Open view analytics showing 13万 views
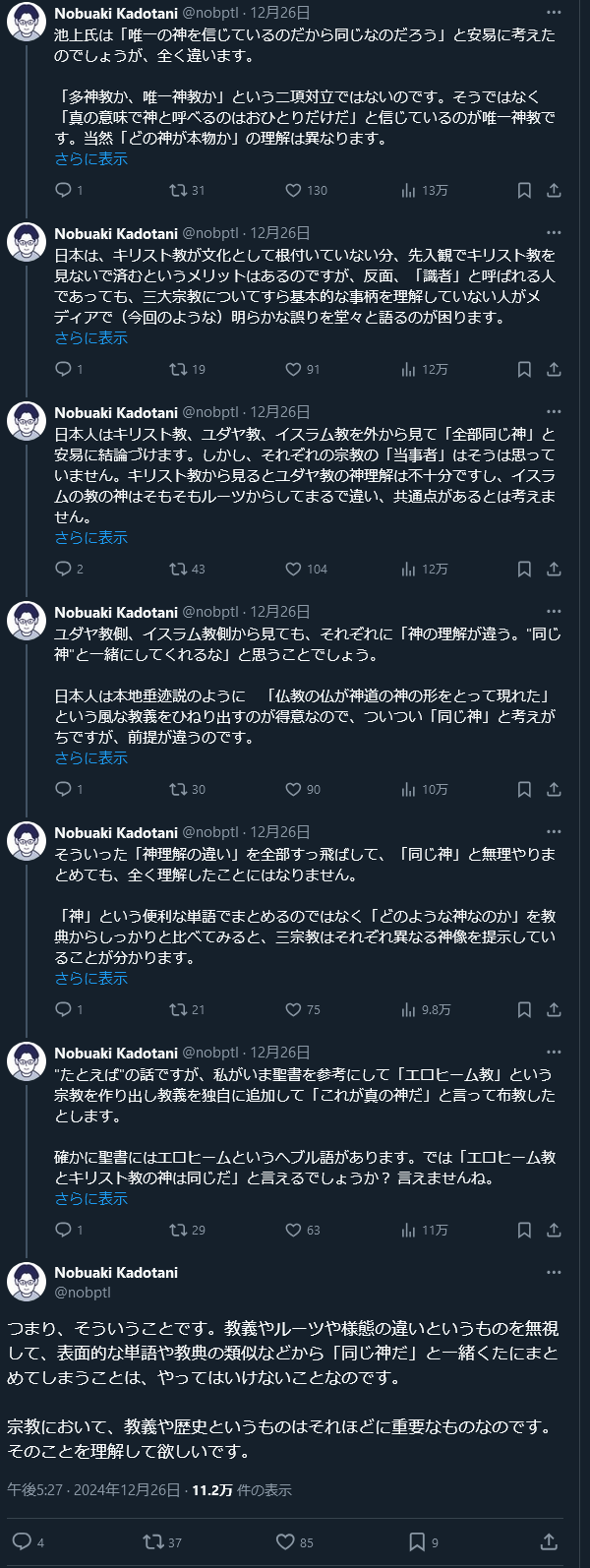590x1568 pixels. tap(408, 190)
